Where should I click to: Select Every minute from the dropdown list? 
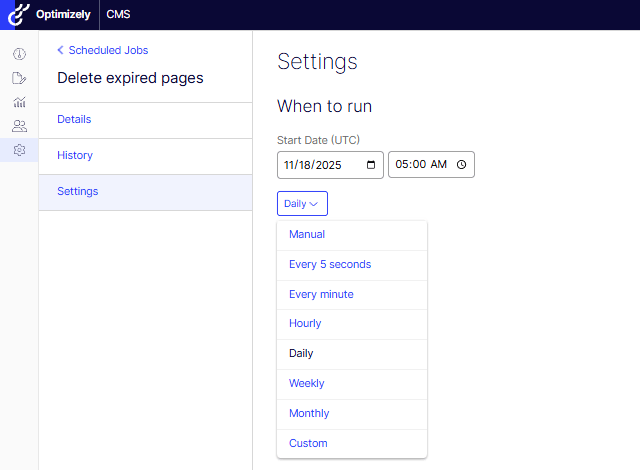(321, 295)
